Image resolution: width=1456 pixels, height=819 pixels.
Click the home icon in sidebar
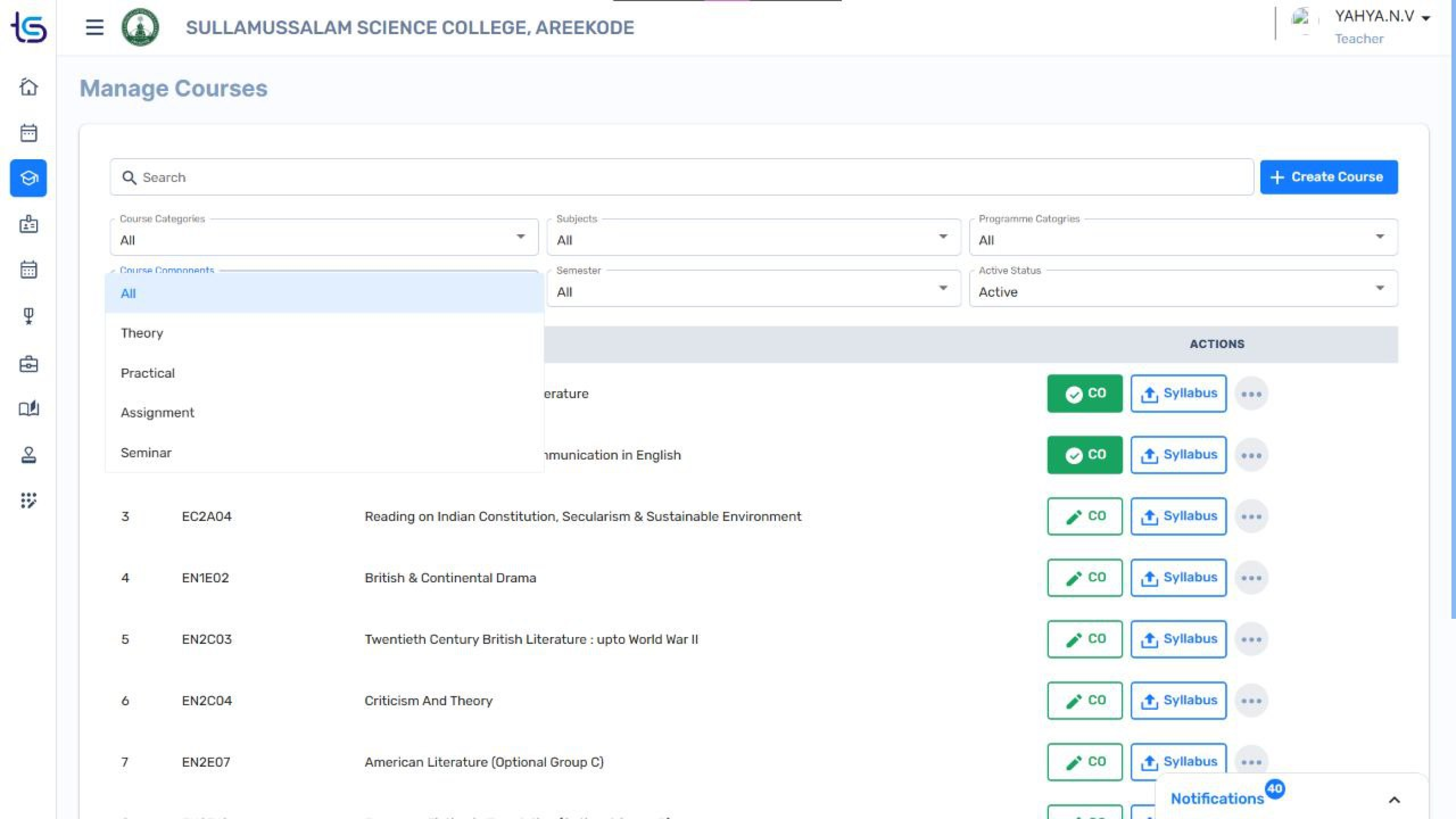point(28,87)
